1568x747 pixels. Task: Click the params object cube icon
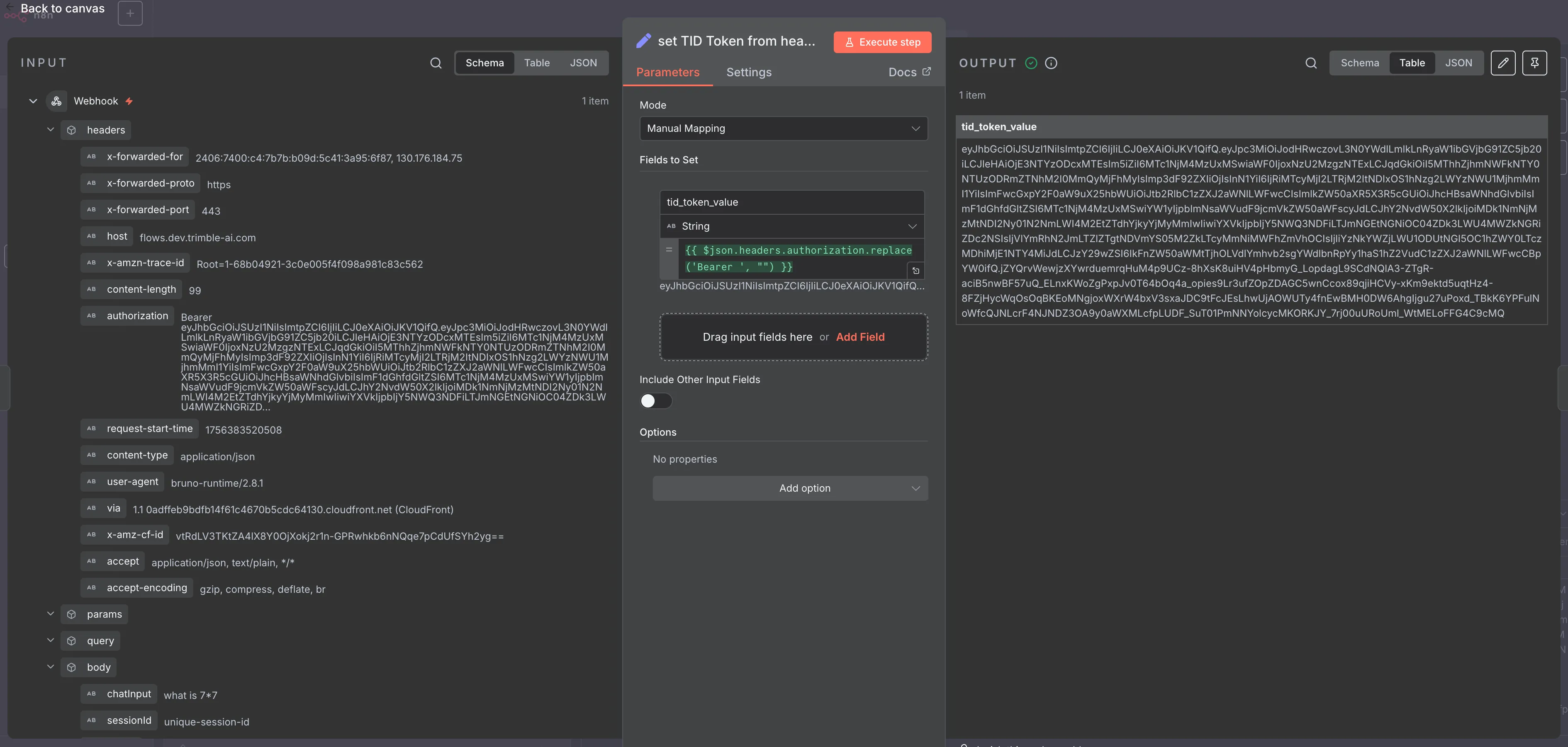[71, 614]
